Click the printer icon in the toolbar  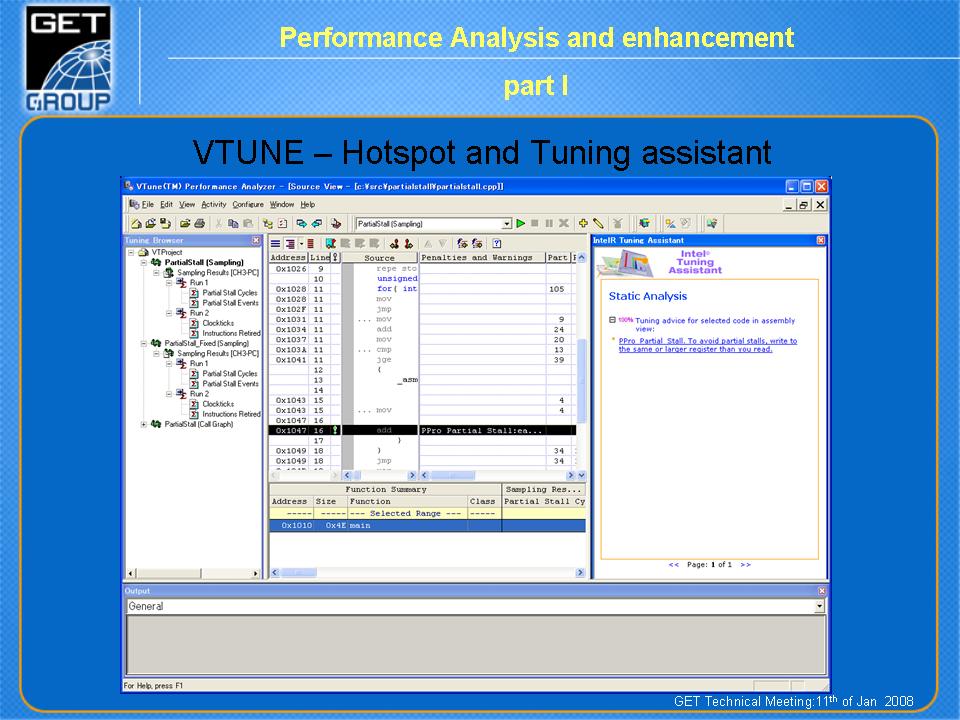(199, 223)
